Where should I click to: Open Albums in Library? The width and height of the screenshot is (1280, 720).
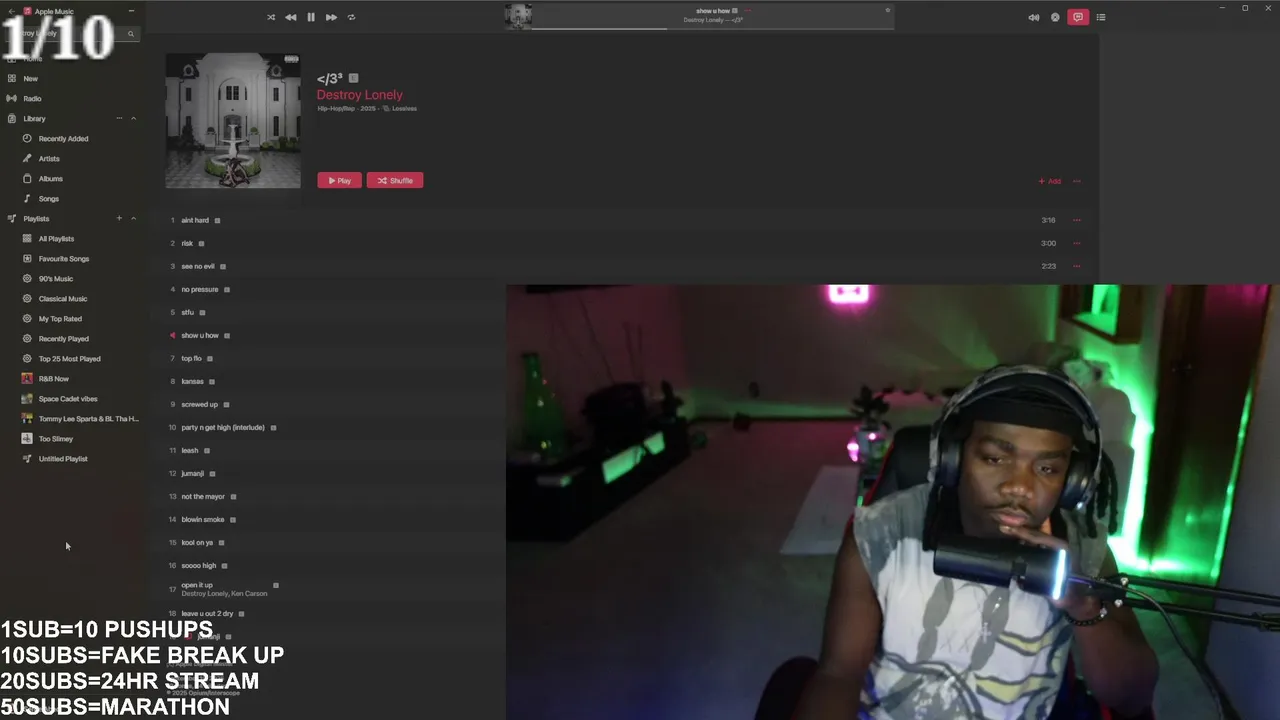click(50, 178)
